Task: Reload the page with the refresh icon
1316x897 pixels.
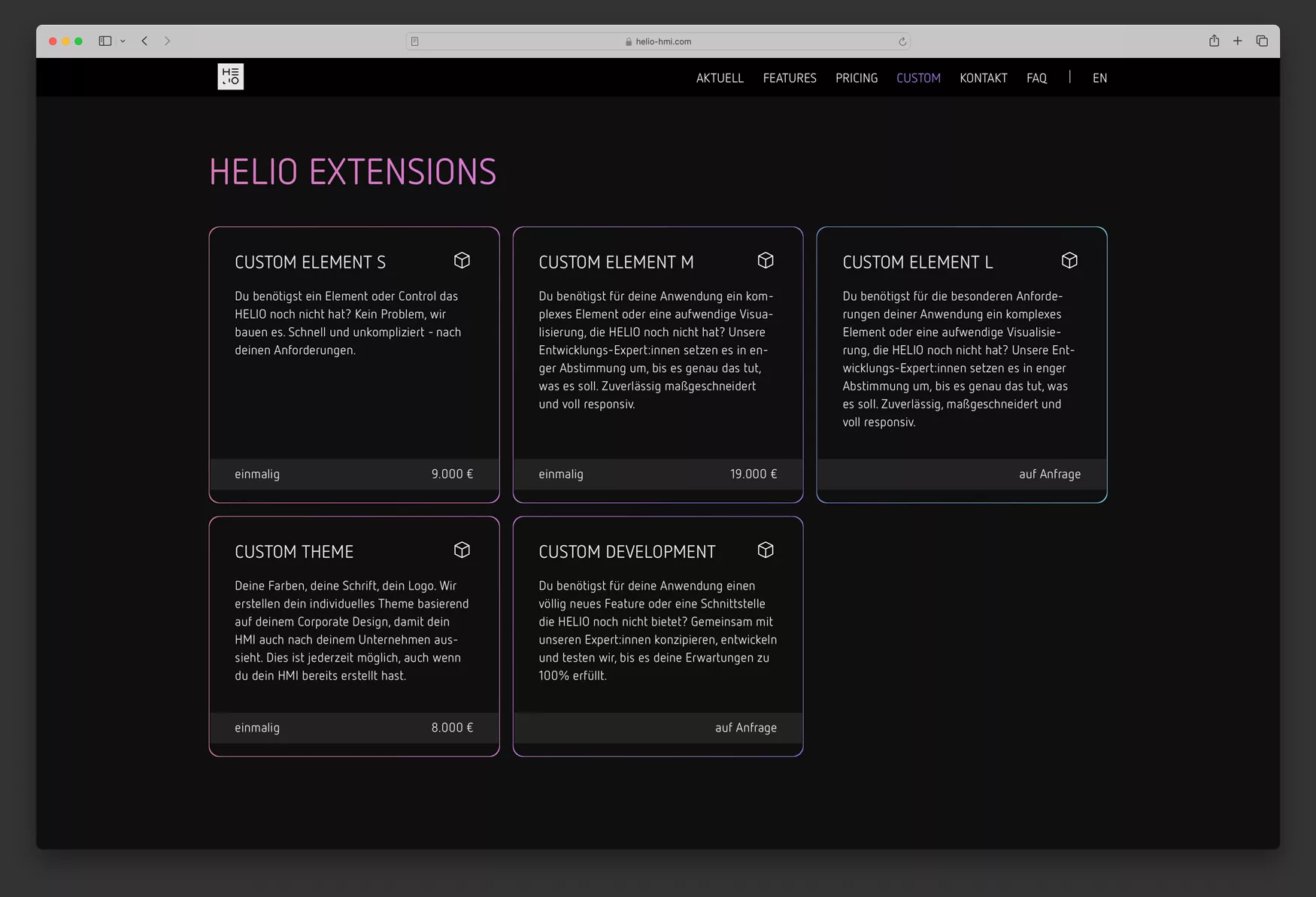Action: click(902, 41)
